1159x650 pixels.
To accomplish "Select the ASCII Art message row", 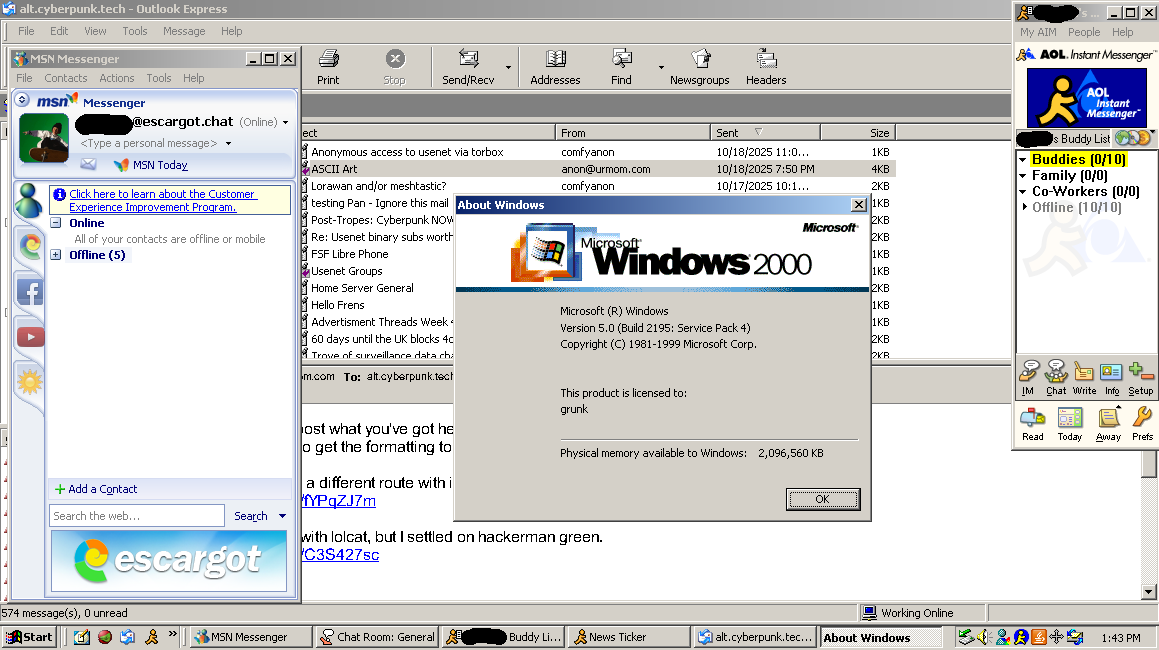I will (599, 169).
